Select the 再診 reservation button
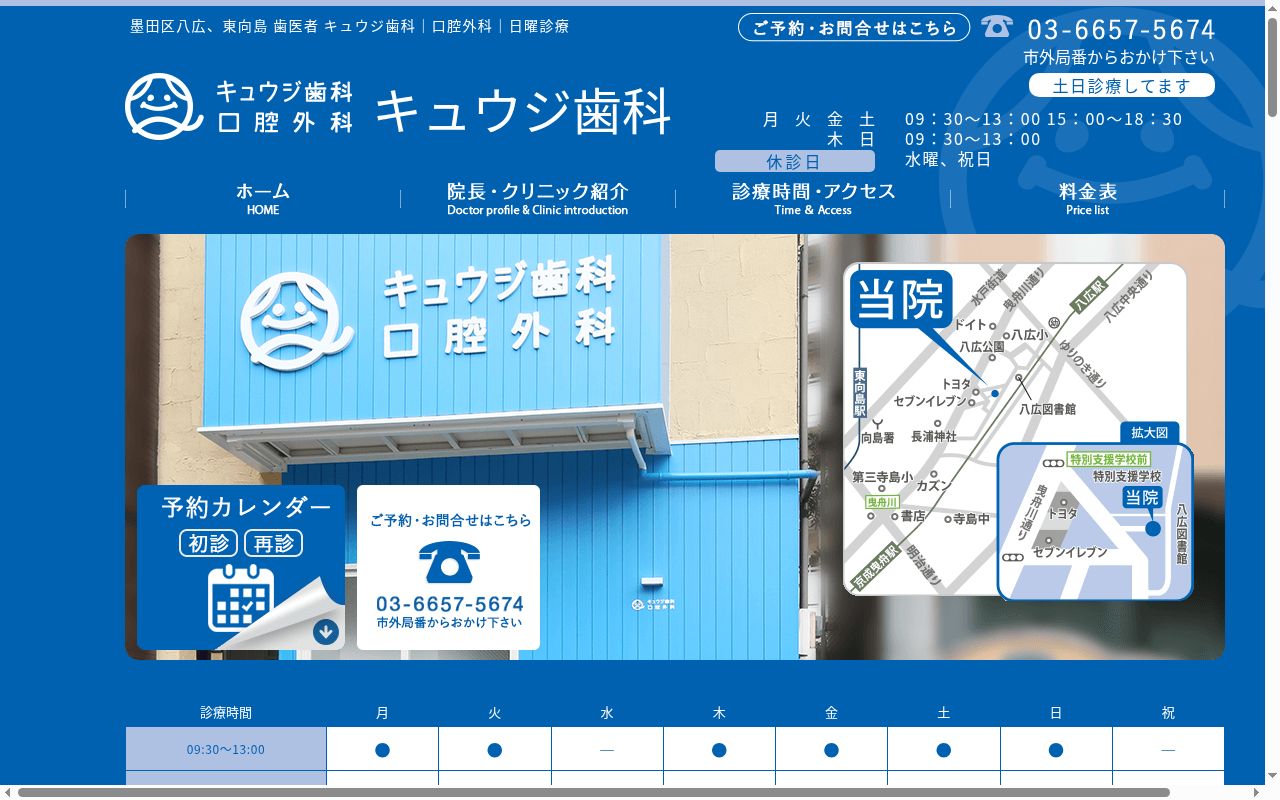The image size is (1280, 800). pyautogui.click(x=273, y=543)
